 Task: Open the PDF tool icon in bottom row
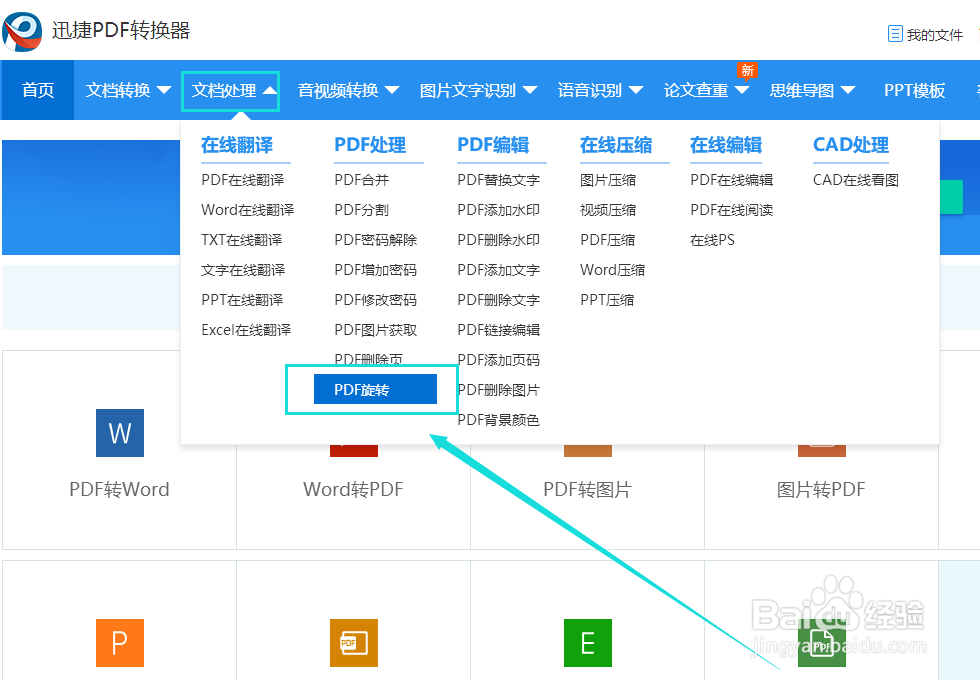click(353, 644)
